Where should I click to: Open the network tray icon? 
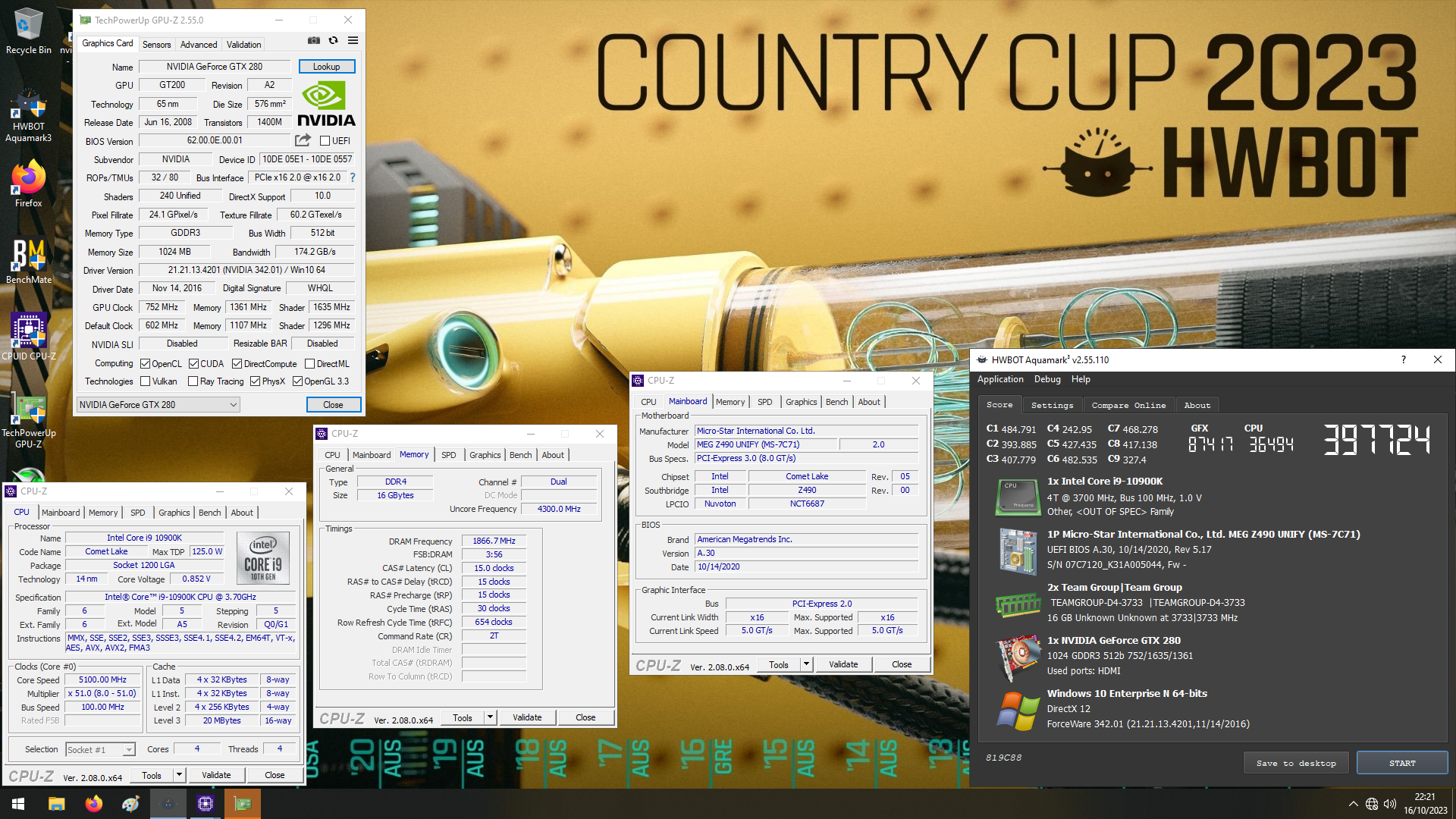coord(1372,804)
